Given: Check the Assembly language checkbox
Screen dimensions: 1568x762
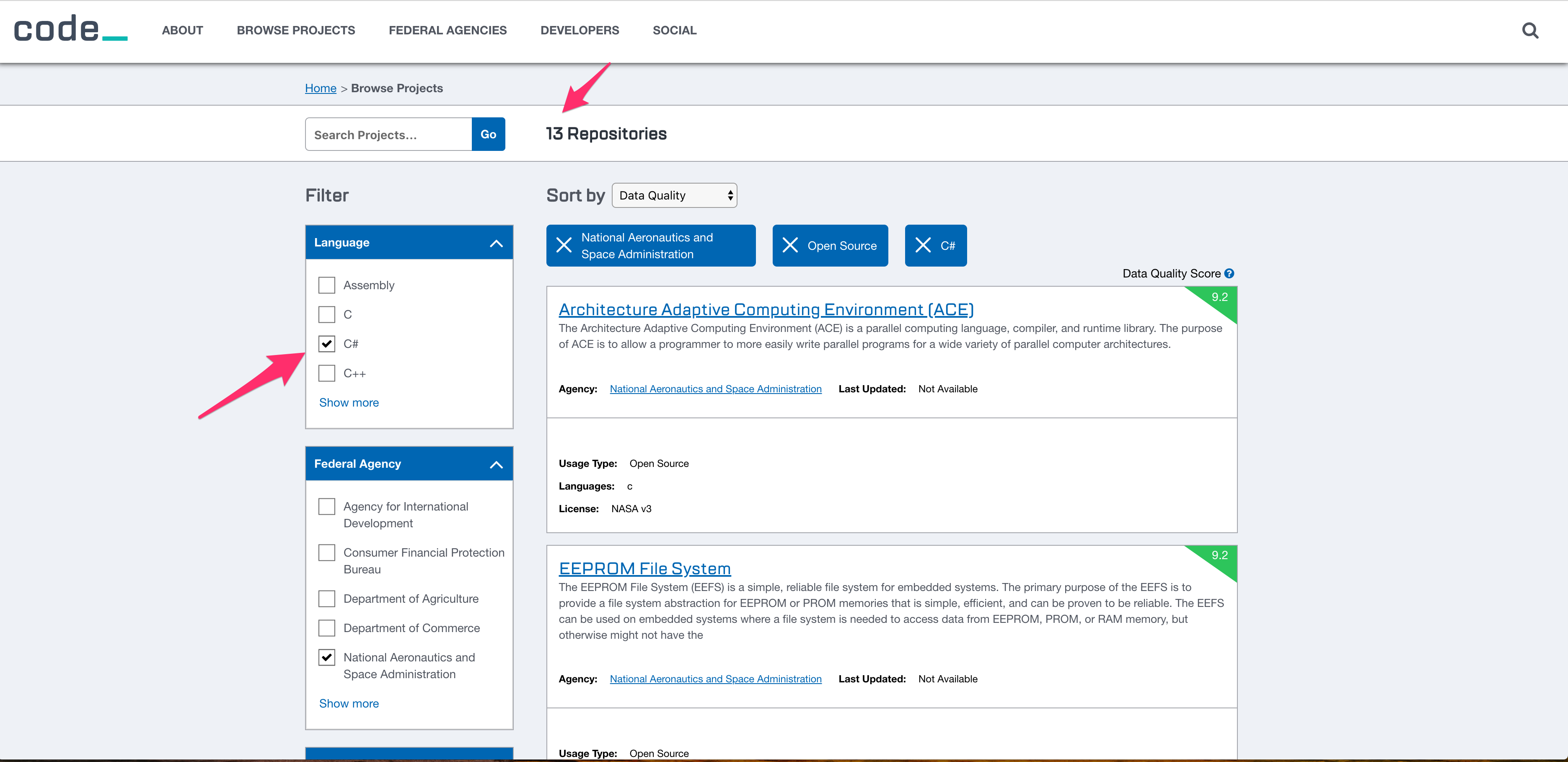Looking at the screenshot, I should tap(327, 285).
